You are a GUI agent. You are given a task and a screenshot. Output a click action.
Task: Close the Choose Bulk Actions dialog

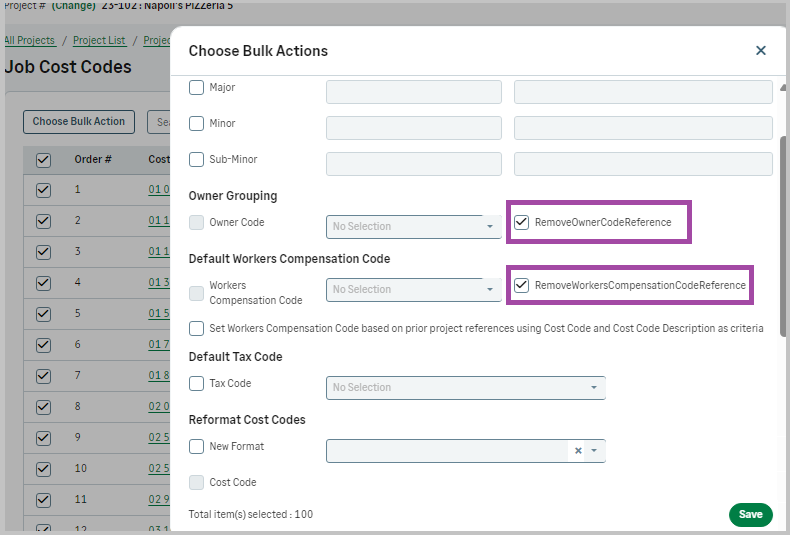761,50
